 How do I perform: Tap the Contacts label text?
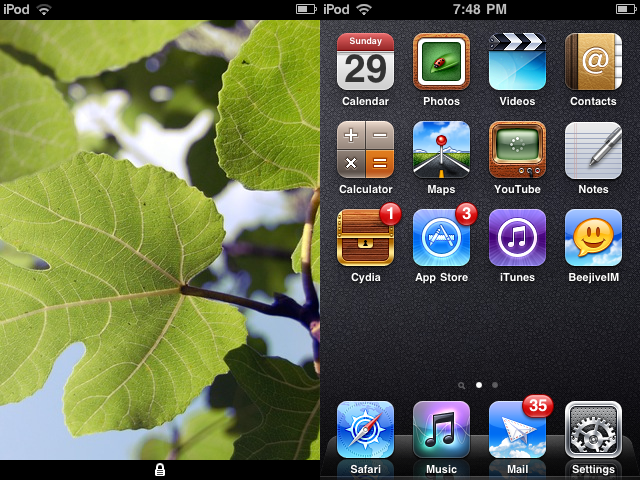click(593, 101)
